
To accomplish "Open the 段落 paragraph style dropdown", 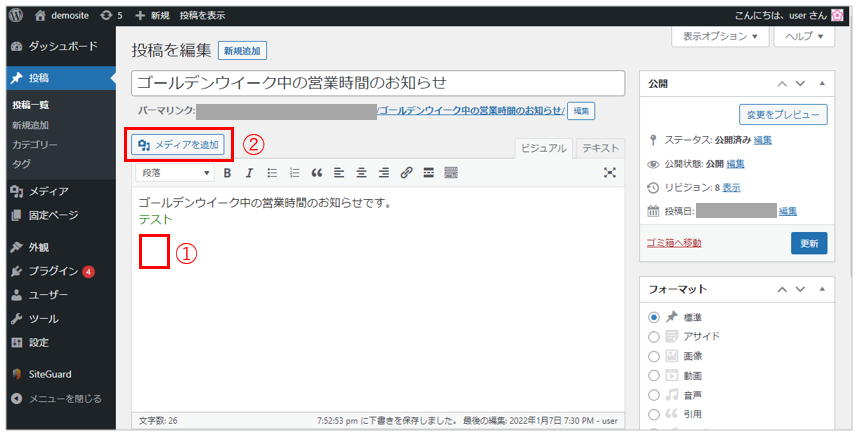I will (x=176, y=173).
